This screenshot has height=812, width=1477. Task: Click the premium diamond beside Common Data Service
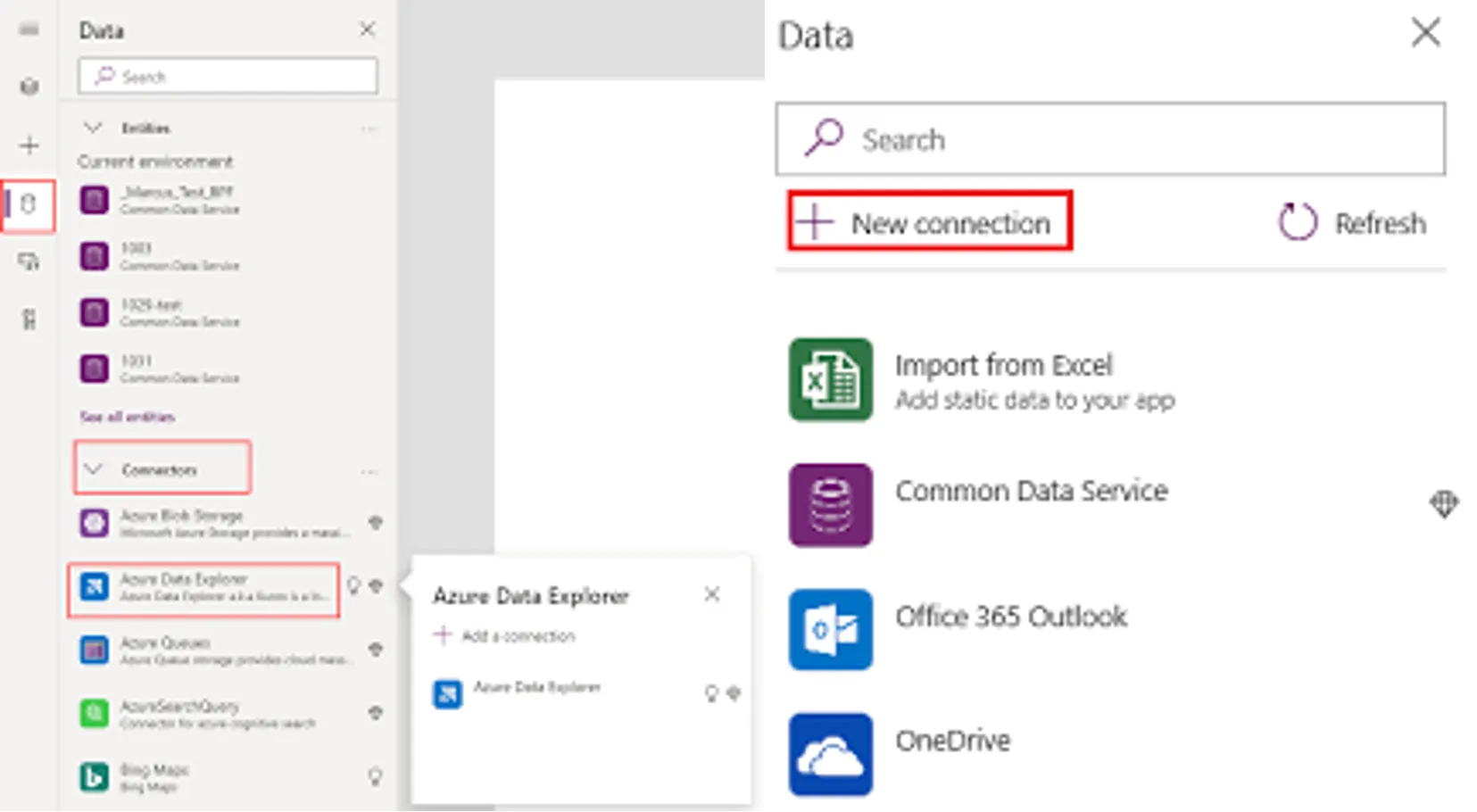click(1443, 504)
